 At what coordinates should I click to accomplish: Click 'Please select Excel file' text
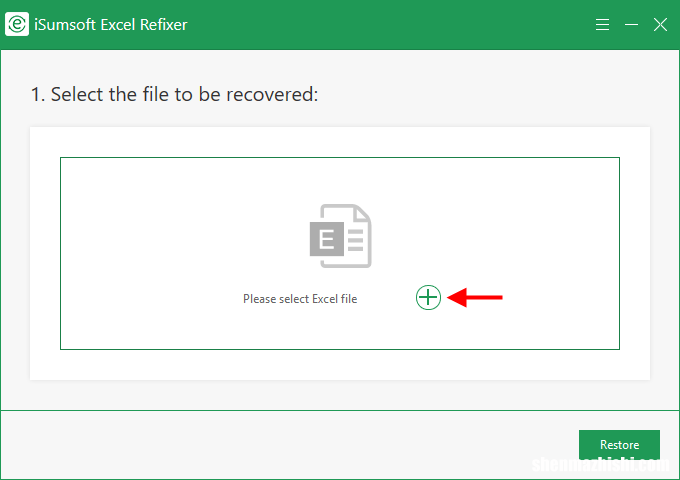(300, 299)
